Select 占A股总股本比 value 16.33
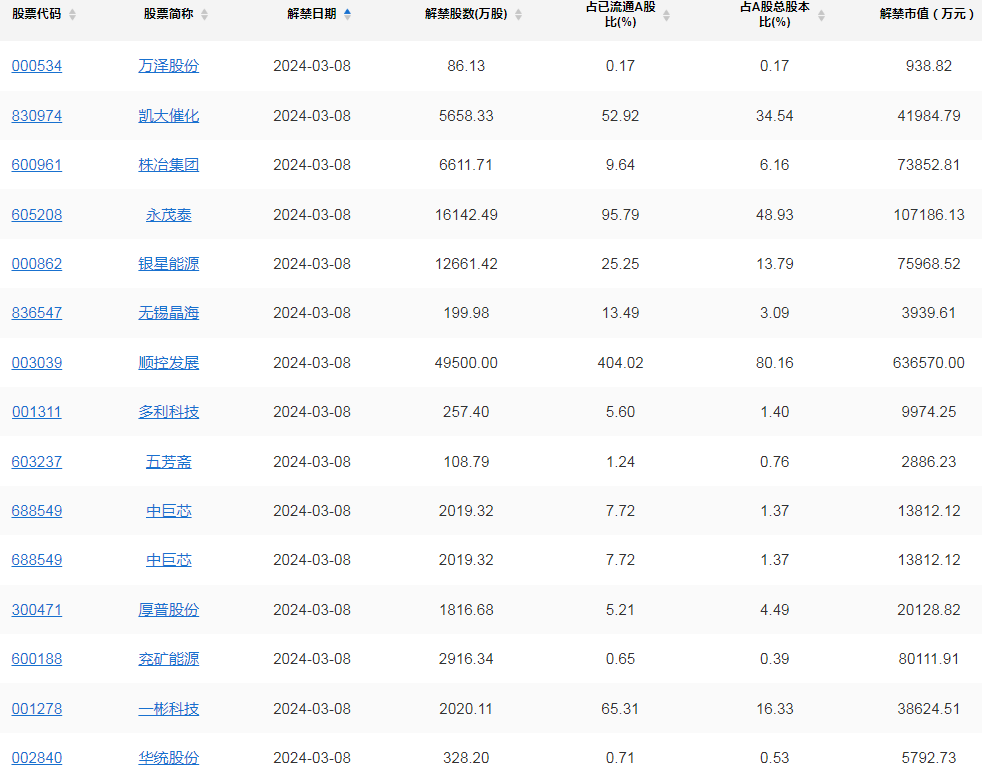This screenshot has height=775, width=982. click(x=775, y=709)
